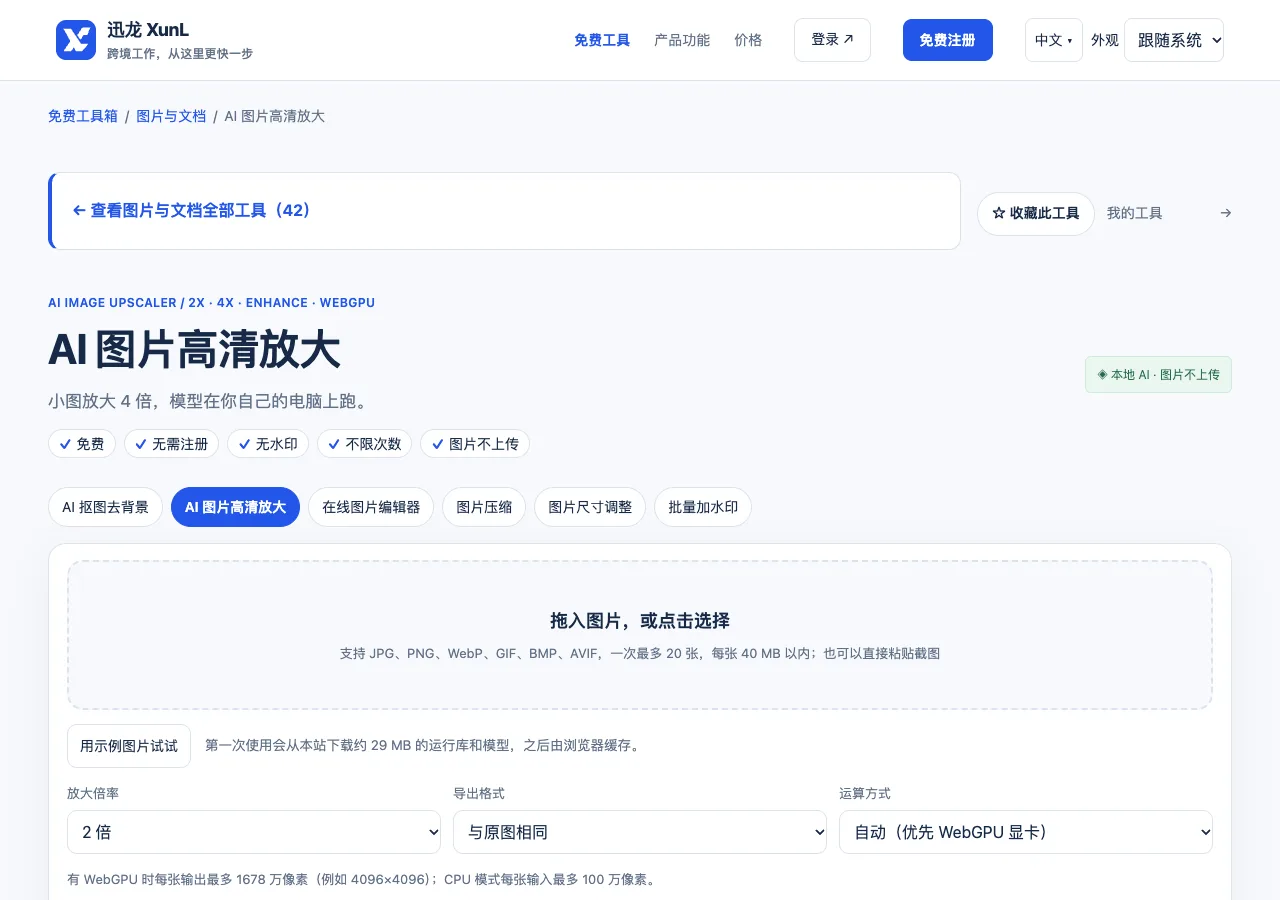Open the 跟随系统 appearance dropdown

[x=1174, y=40]
